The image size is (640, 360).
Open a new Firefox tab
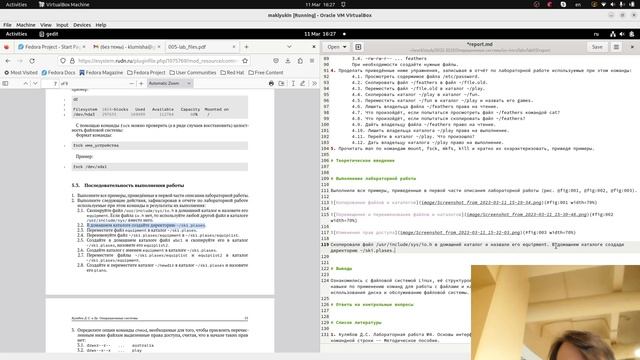coord(246,47)
